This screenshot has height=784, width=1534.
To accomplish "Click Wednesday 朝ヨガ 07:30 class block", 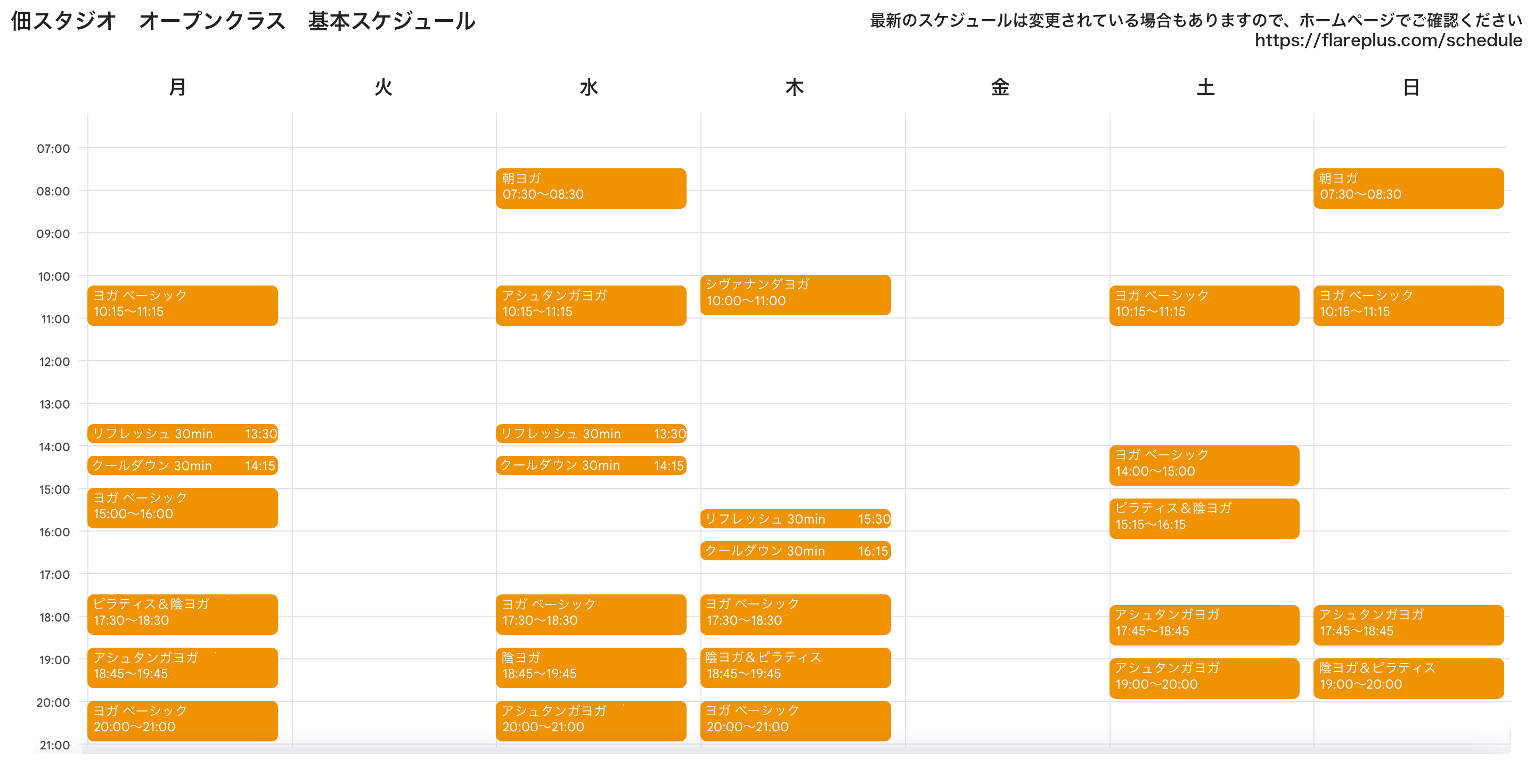I will pos(590,187).
